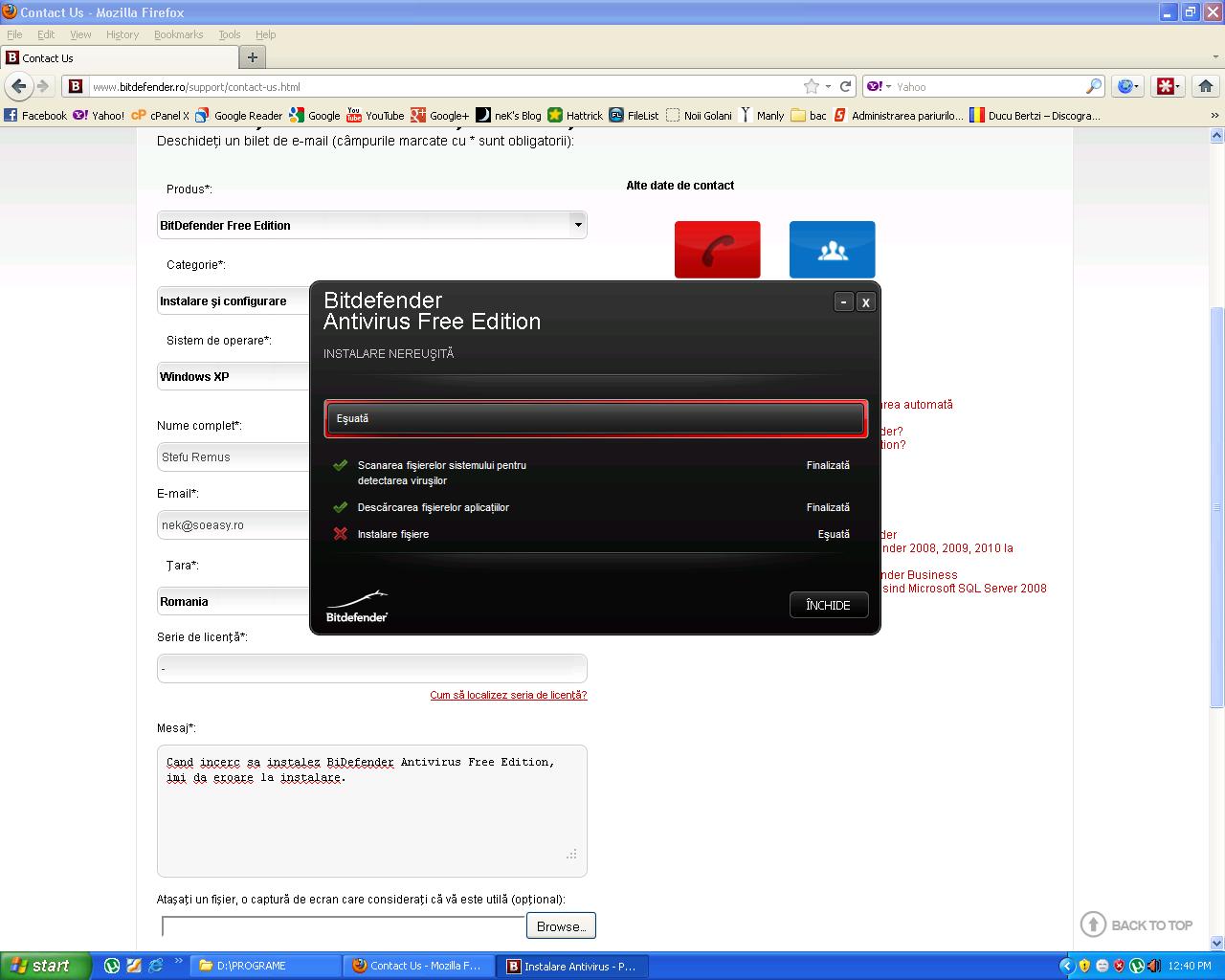Open the Produs dropdown (BitDefender Free Edition)
1225x980 pixels.
pos(372,225)
